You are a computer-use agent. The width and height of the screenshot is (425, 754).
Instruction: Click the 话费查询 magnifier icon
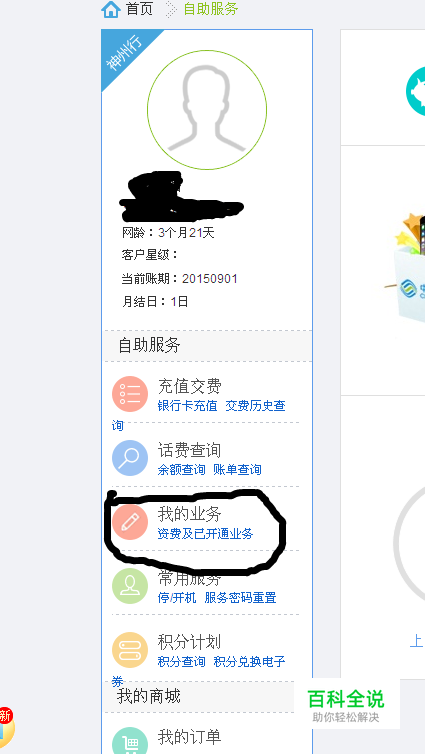[130, 458]
